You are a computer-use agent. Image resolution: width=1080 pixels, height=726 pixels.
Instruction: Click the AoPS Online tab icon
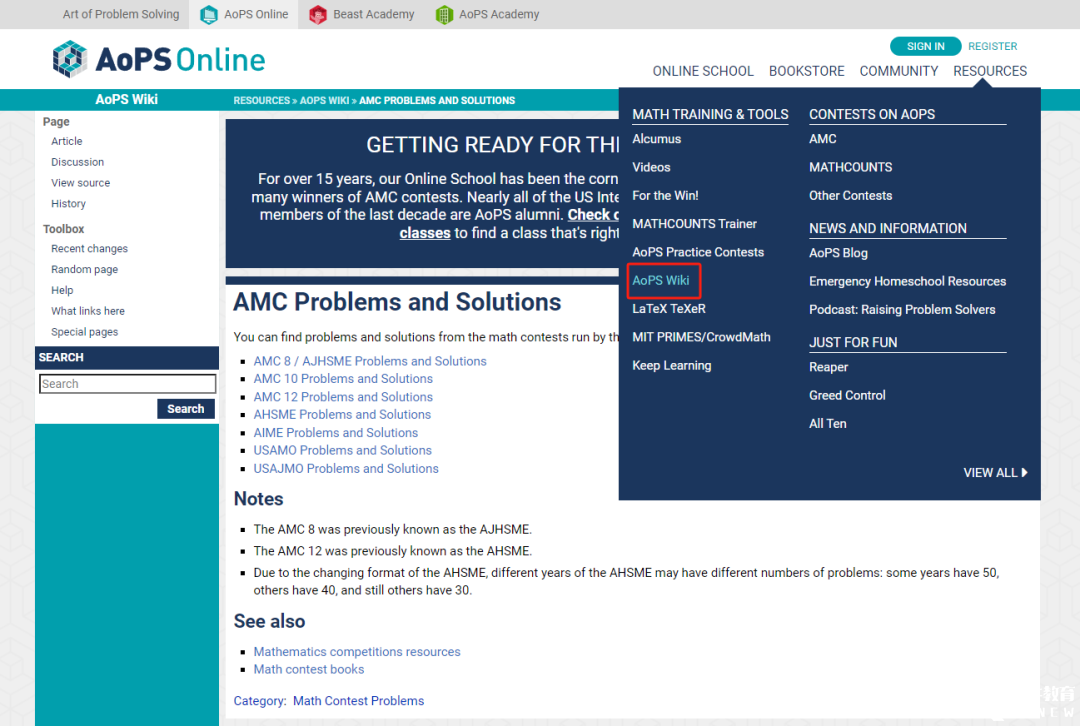(x=208, y=14)
